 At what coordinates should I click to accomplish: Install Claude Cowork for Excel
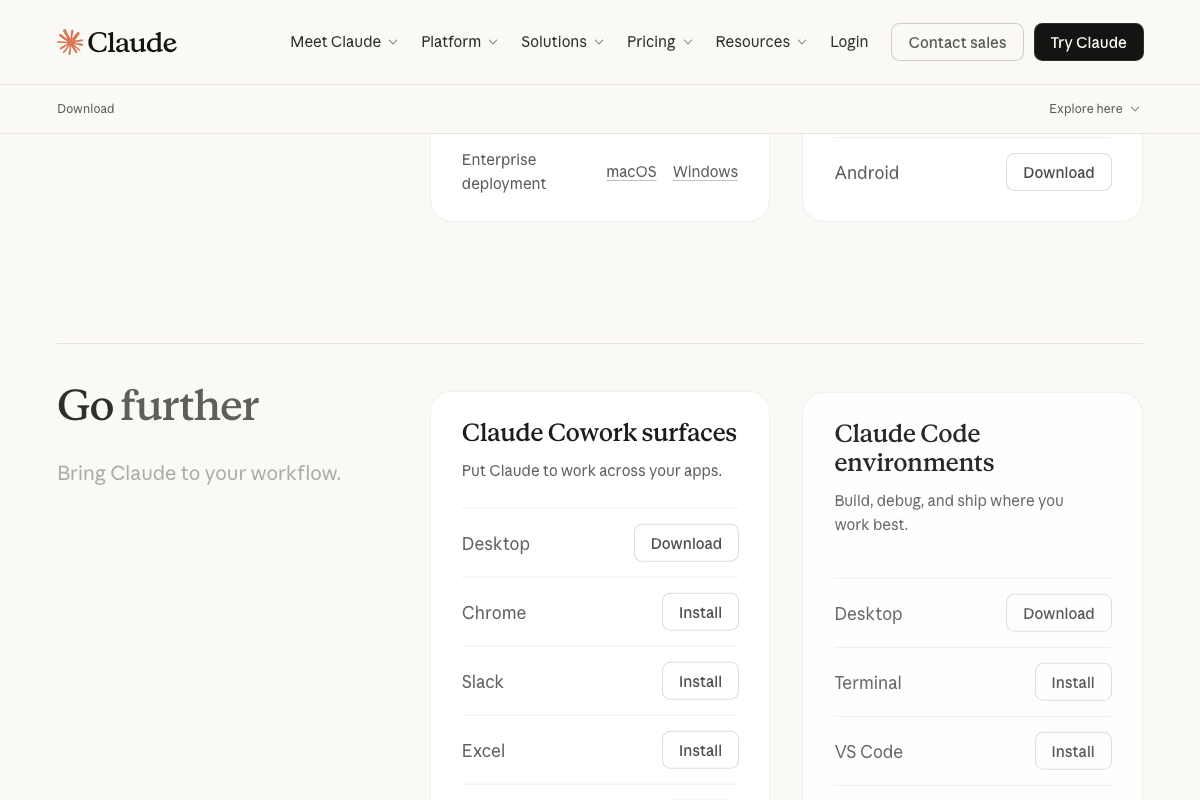700,750
